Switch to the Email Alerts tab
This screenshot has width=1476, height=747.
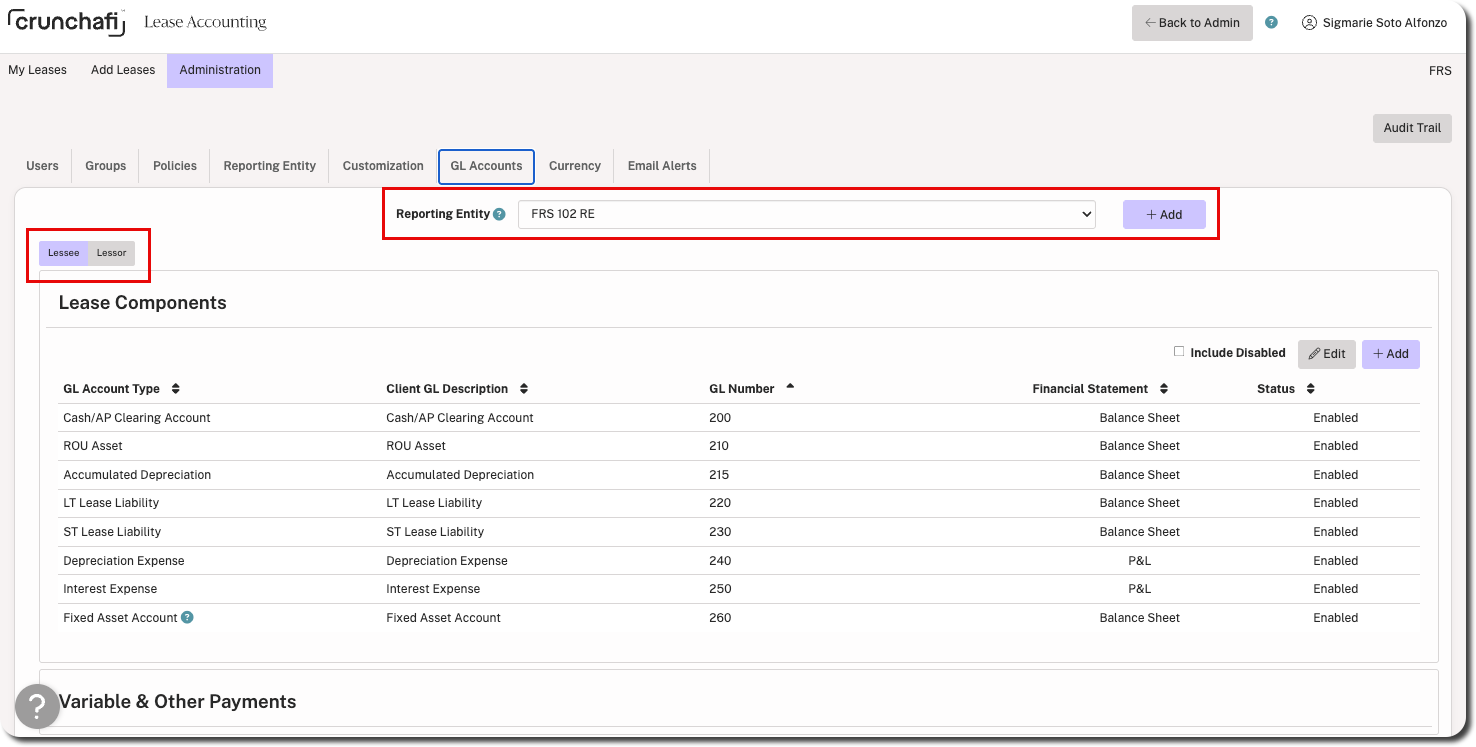662,166
